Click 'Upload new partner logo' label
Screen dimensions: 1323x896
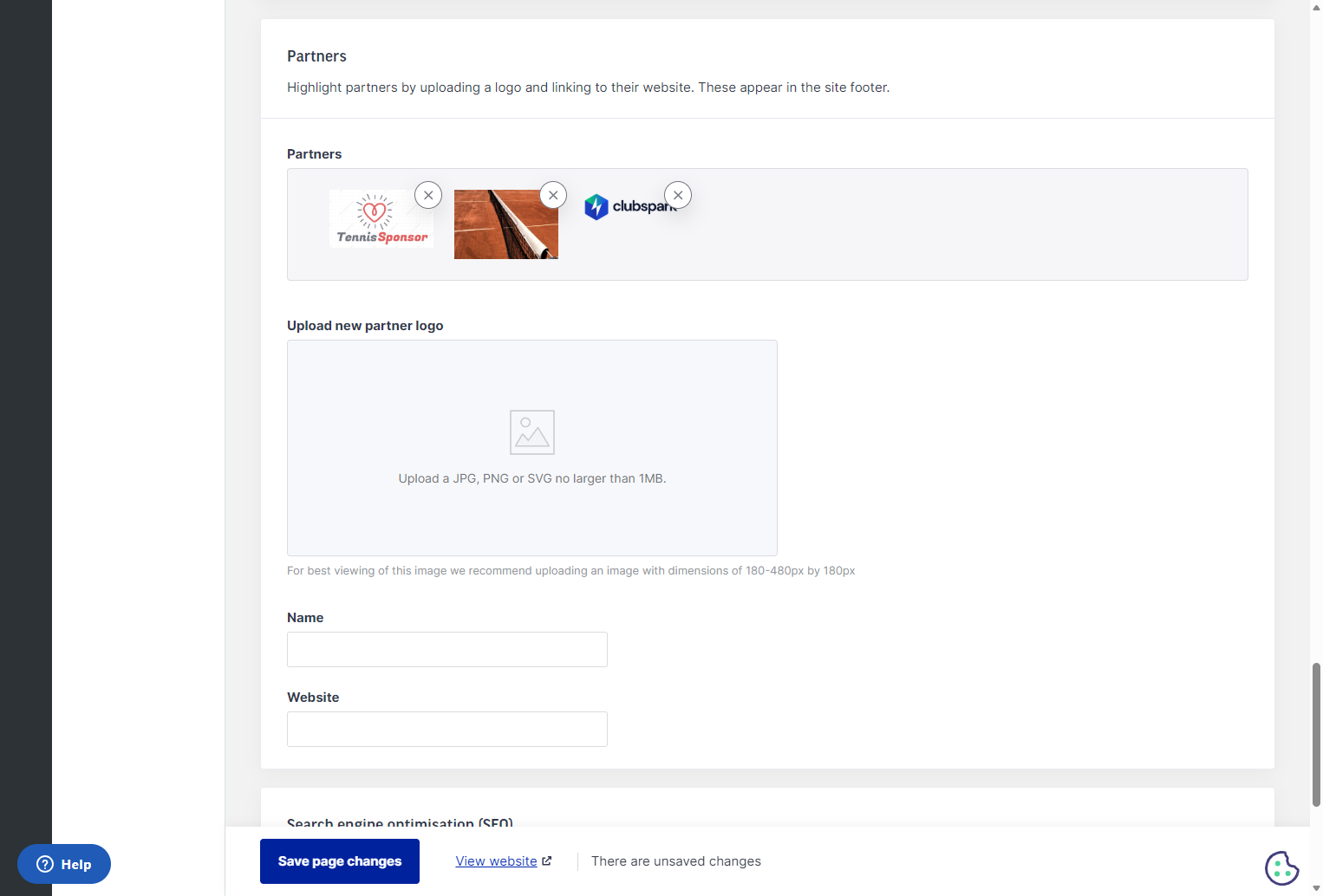(365, 326)
